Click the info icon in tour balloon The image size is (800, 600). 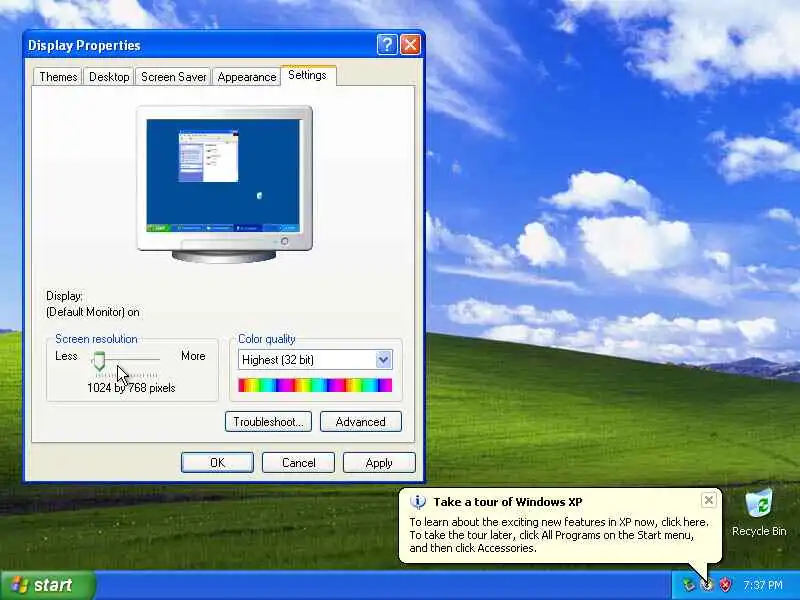tap(418, 502)
